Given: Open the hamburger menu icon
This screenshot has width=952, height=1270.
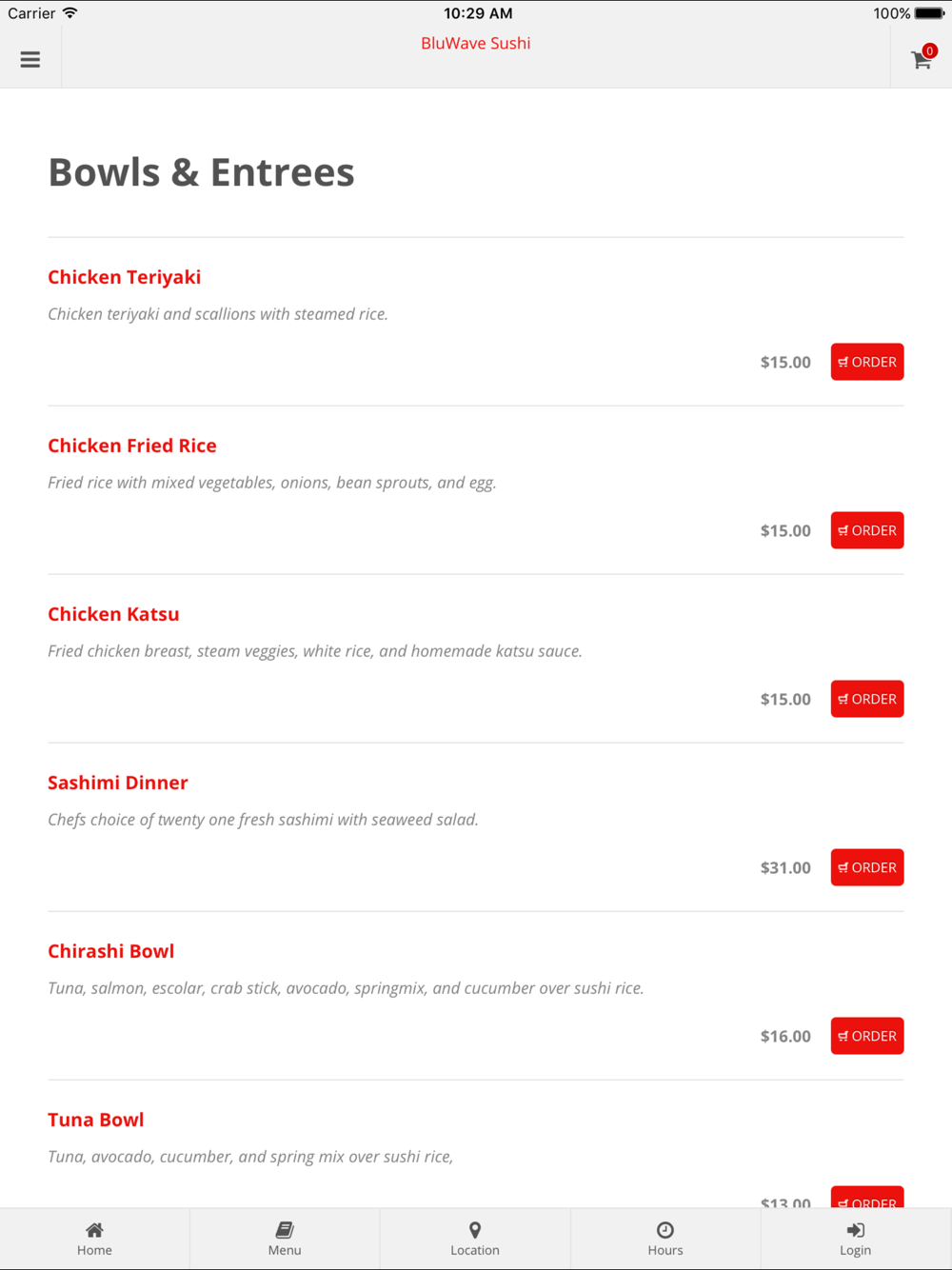Looking at the screenshot, I should click(30, 59).
